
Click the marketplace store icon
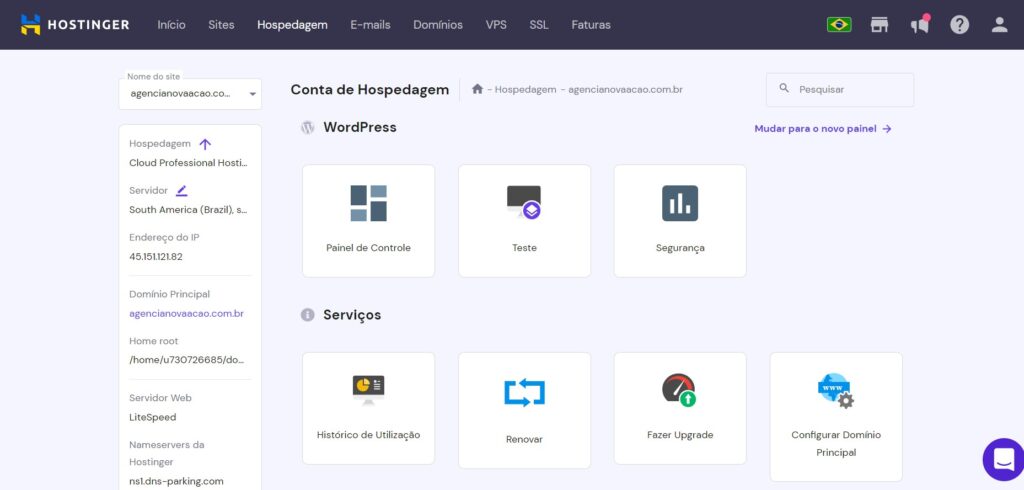coord(879,25)
